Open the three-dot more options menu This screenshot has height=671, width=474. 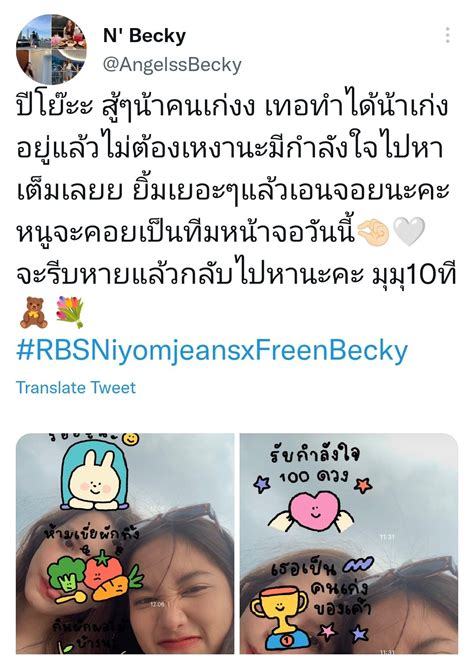pyautogui.click(x=447, y=35)
